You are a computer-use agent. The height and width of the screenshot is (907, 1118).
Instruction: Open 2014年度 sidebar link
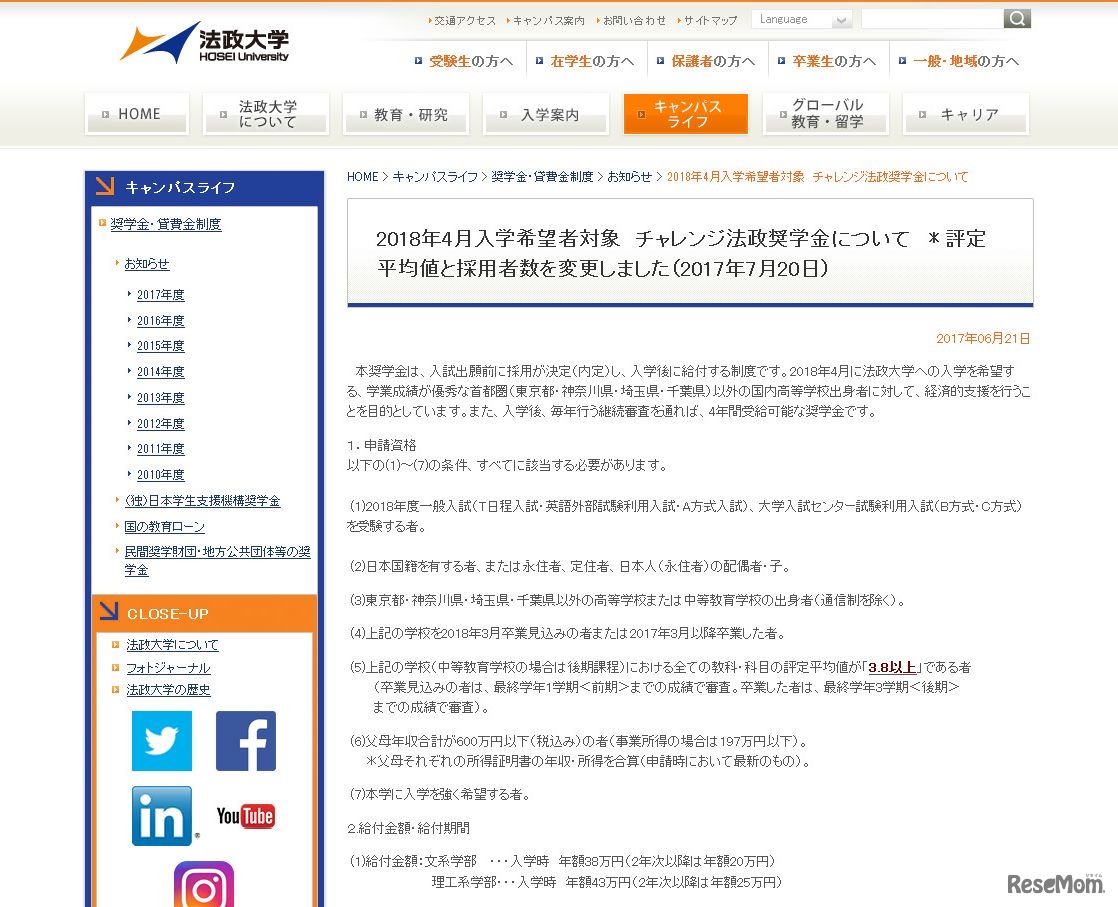tap(160, 371)
